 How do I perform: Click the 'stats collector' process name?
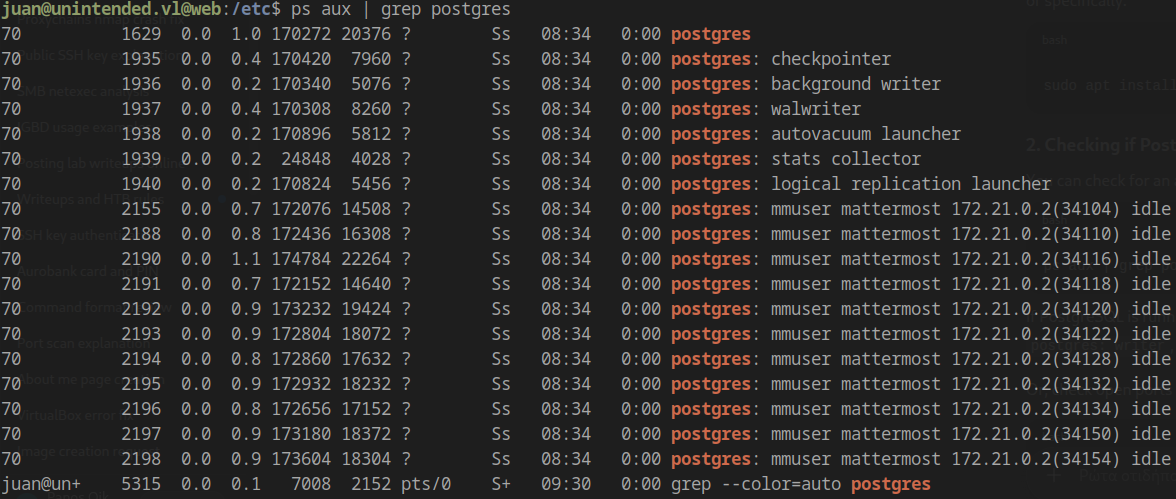846,159
